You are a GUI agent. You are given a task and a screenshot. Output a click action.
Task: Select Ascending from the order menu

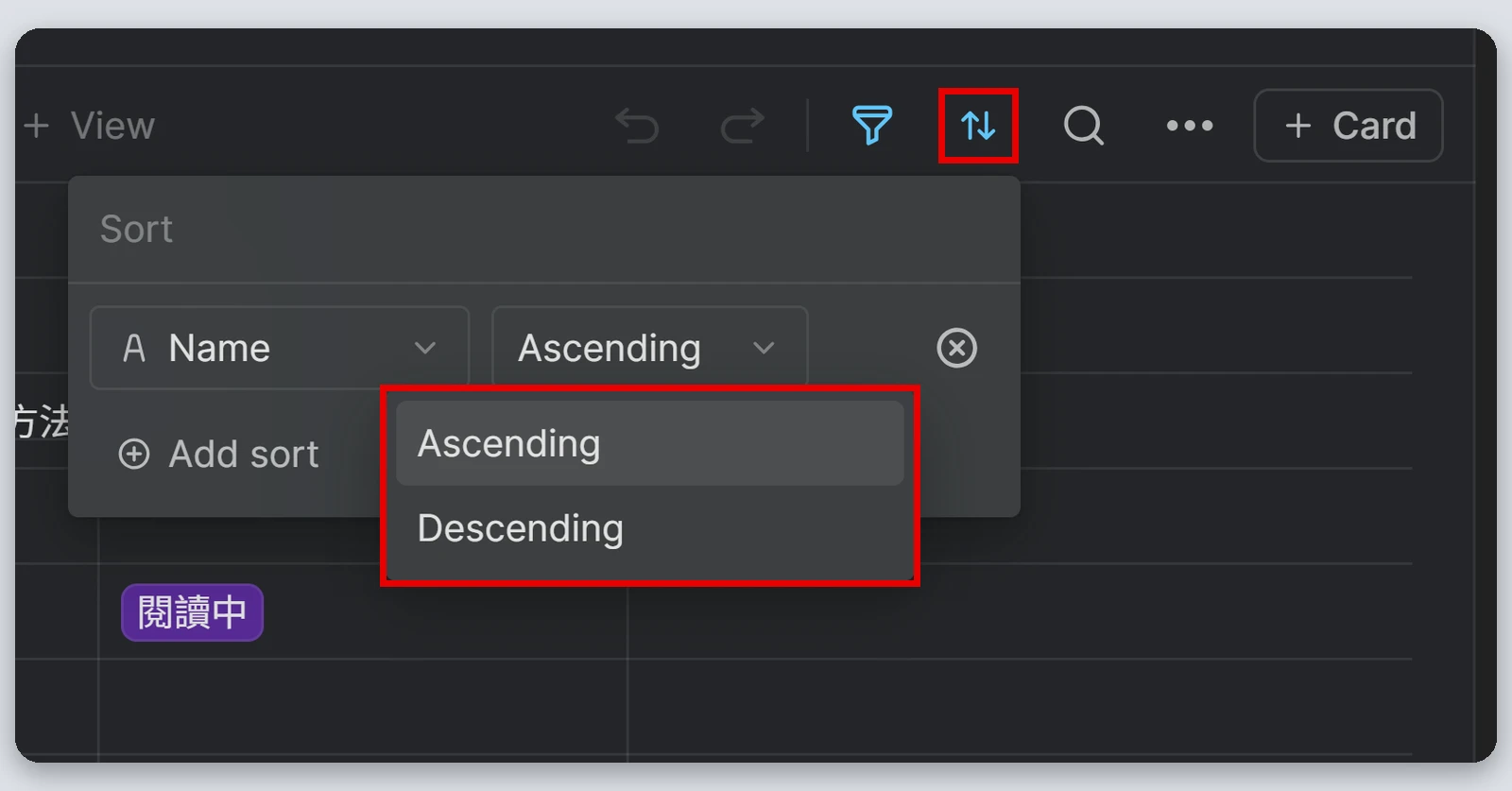650,443
